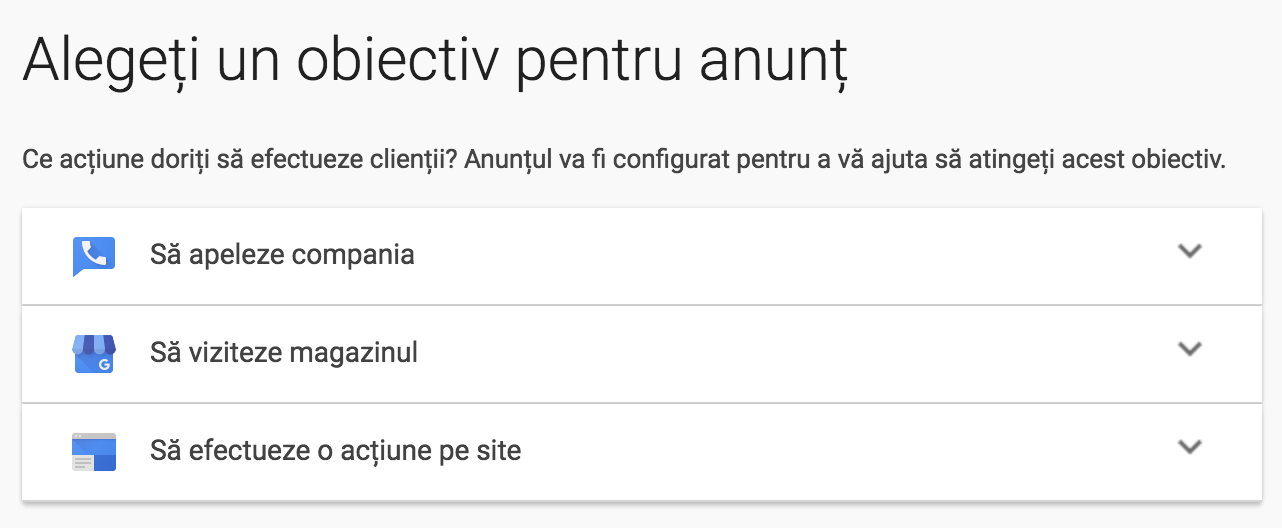Click the blue phone call icon
The width and height of the screenshot is (1282, 528).
click(x=94, y=256)
